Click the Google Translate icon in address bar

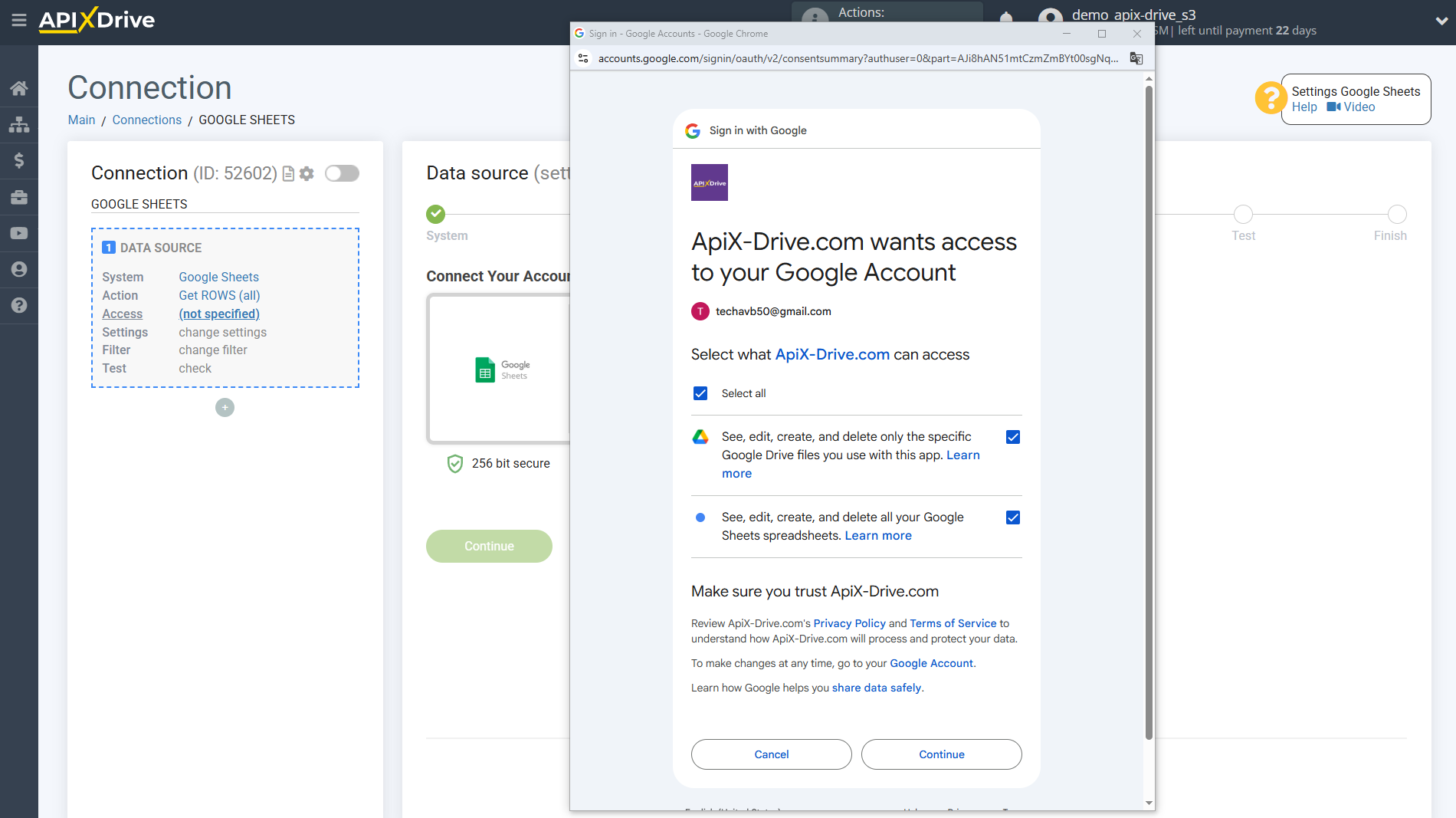[x=1136, y=58]
